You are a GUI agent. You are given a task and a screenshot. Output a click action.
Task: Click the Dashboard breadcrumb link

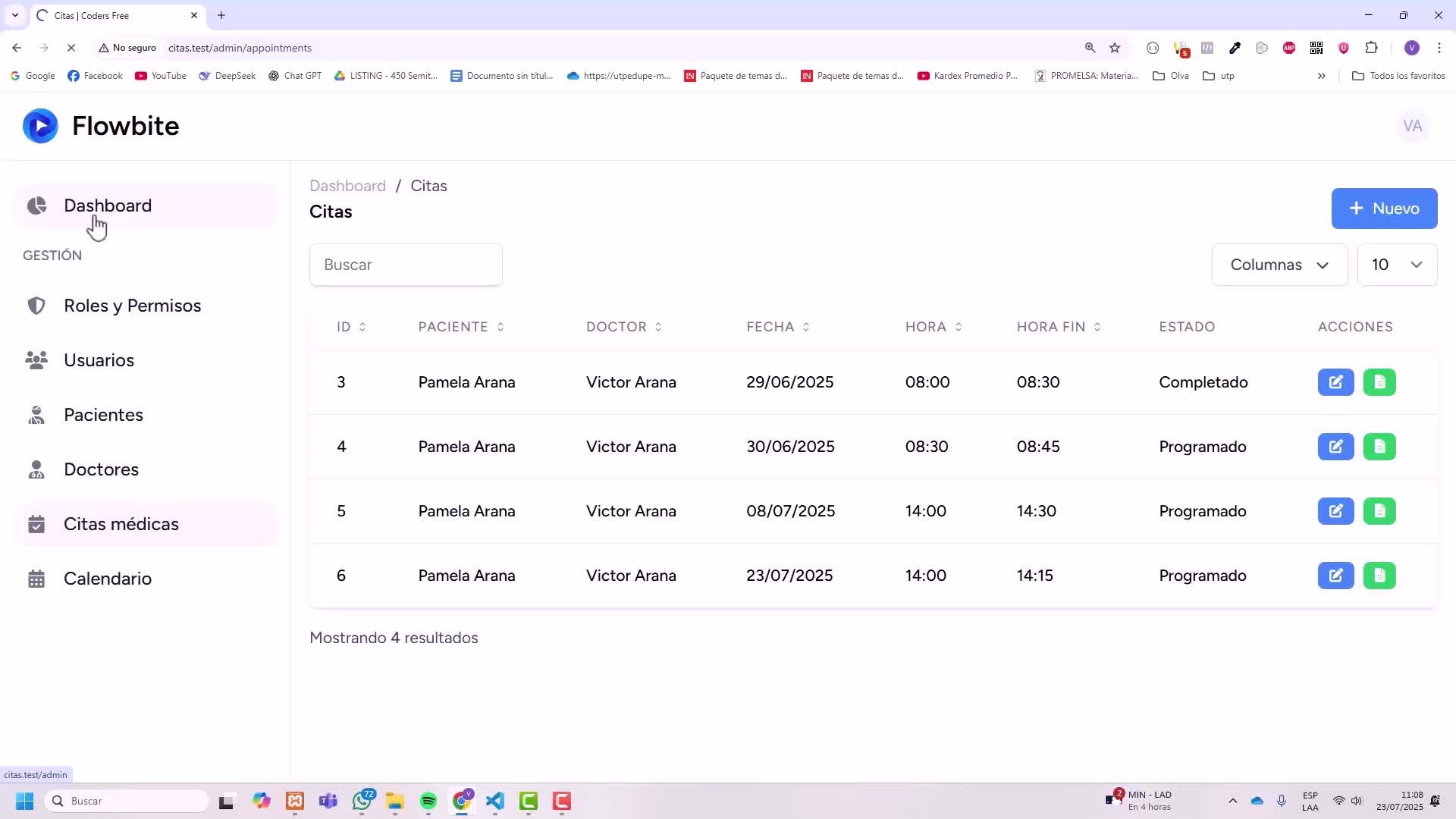pyautogui.click(x=347, y=186)
